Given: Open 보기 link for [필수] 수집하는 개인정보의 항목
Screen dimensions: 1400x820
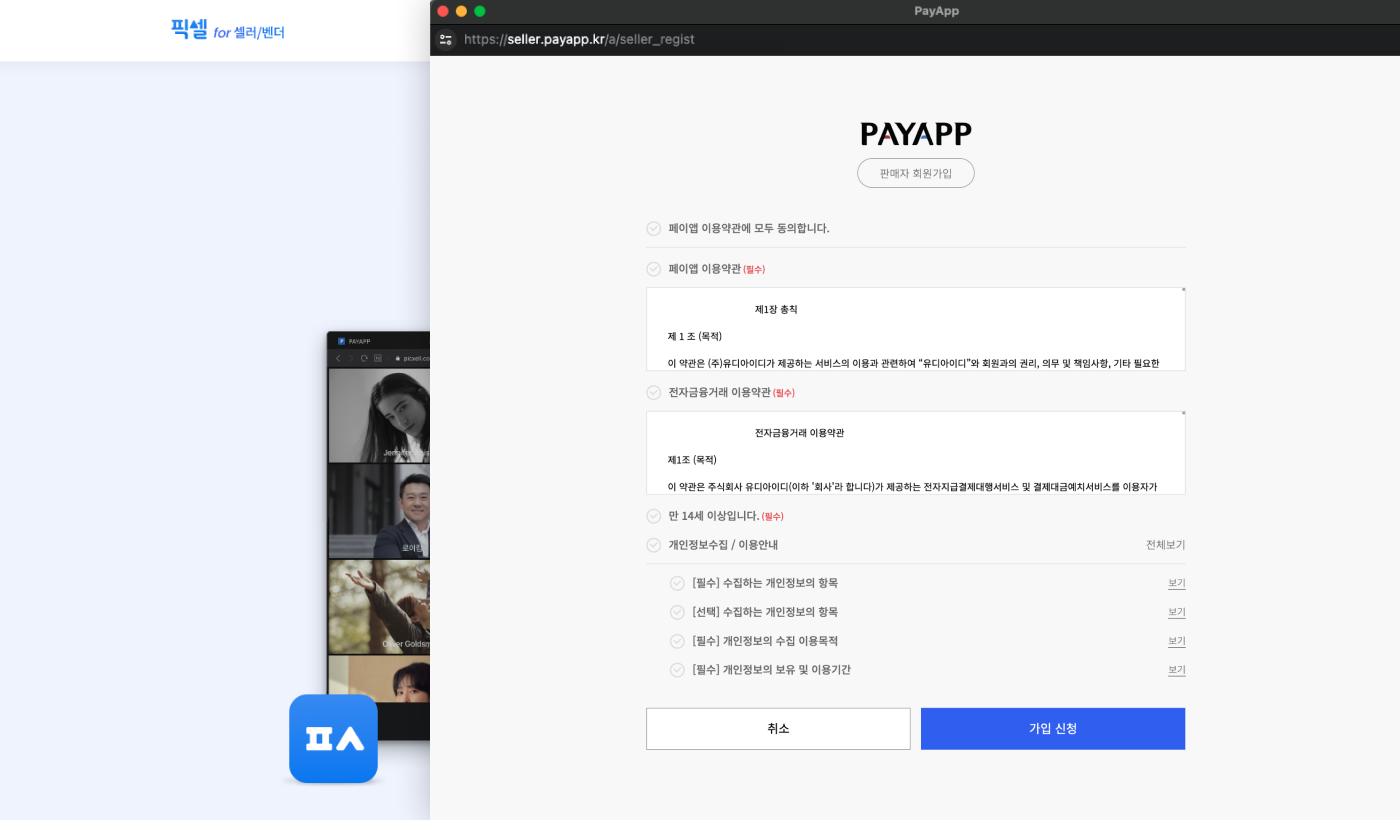Looking at the screenshot, I should coord(1176,583).
